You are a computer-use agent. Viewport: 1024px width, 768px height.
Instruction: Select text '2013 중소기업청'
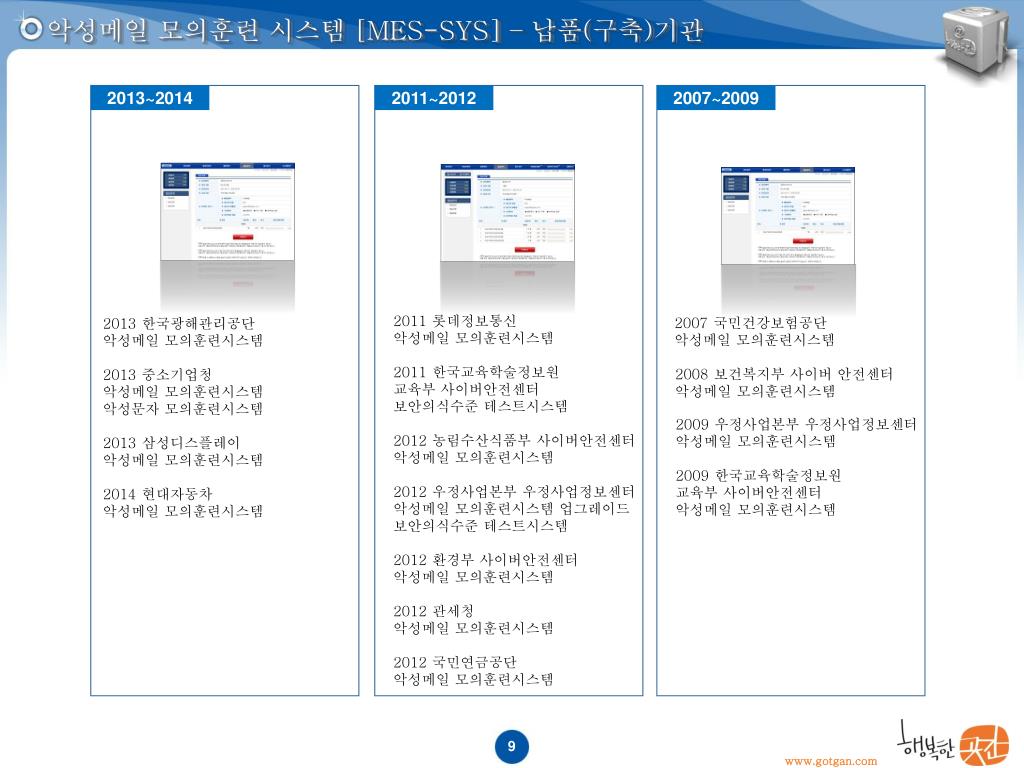pyautogui.click(x=157, y=374)
